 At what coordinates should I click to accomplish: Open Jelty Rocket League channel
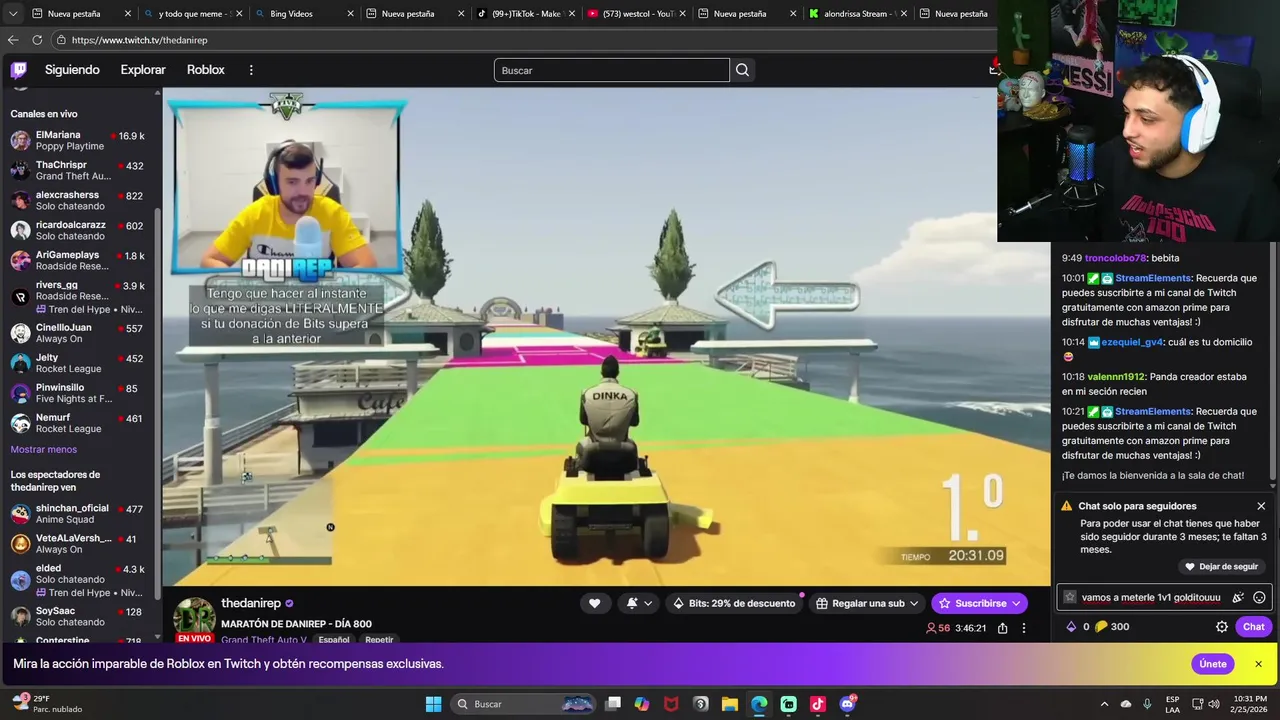(78, 363)
